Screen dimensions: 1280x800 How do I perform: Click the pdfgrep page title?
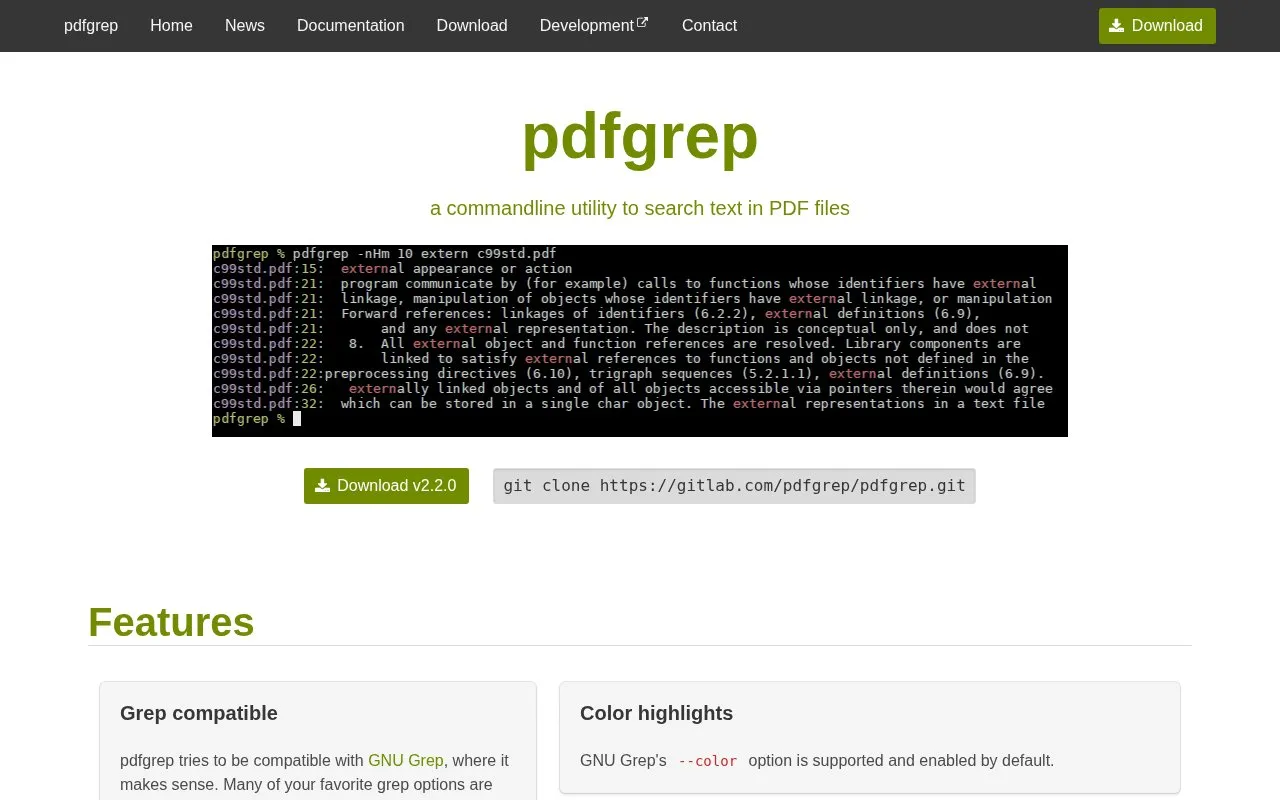(640, 136)
